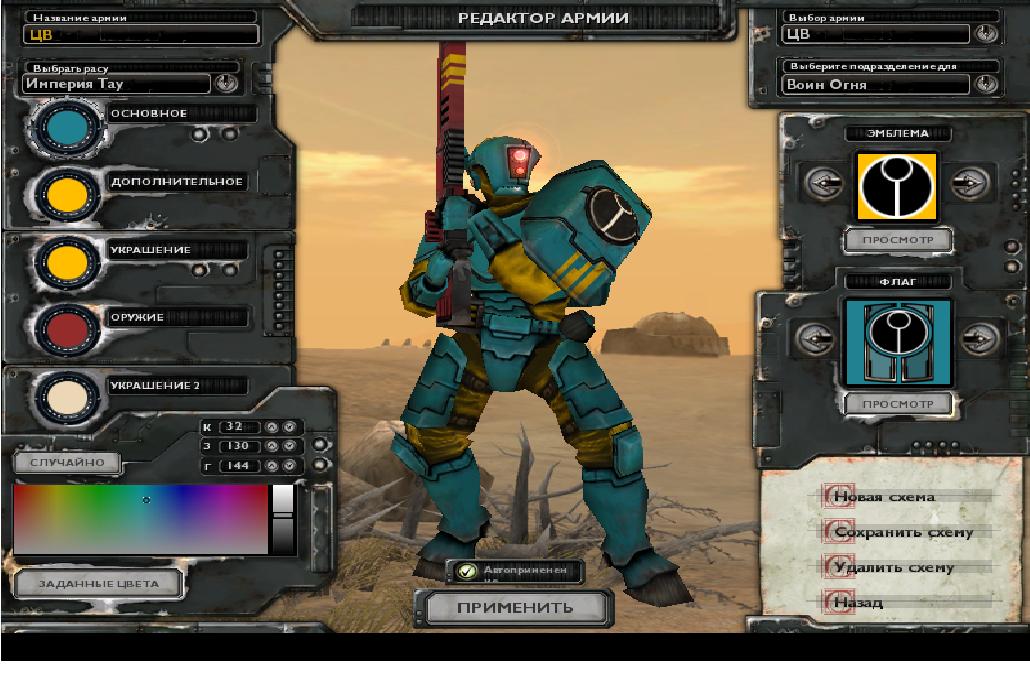Decrease the Г (blue) value

coord(289,466)
